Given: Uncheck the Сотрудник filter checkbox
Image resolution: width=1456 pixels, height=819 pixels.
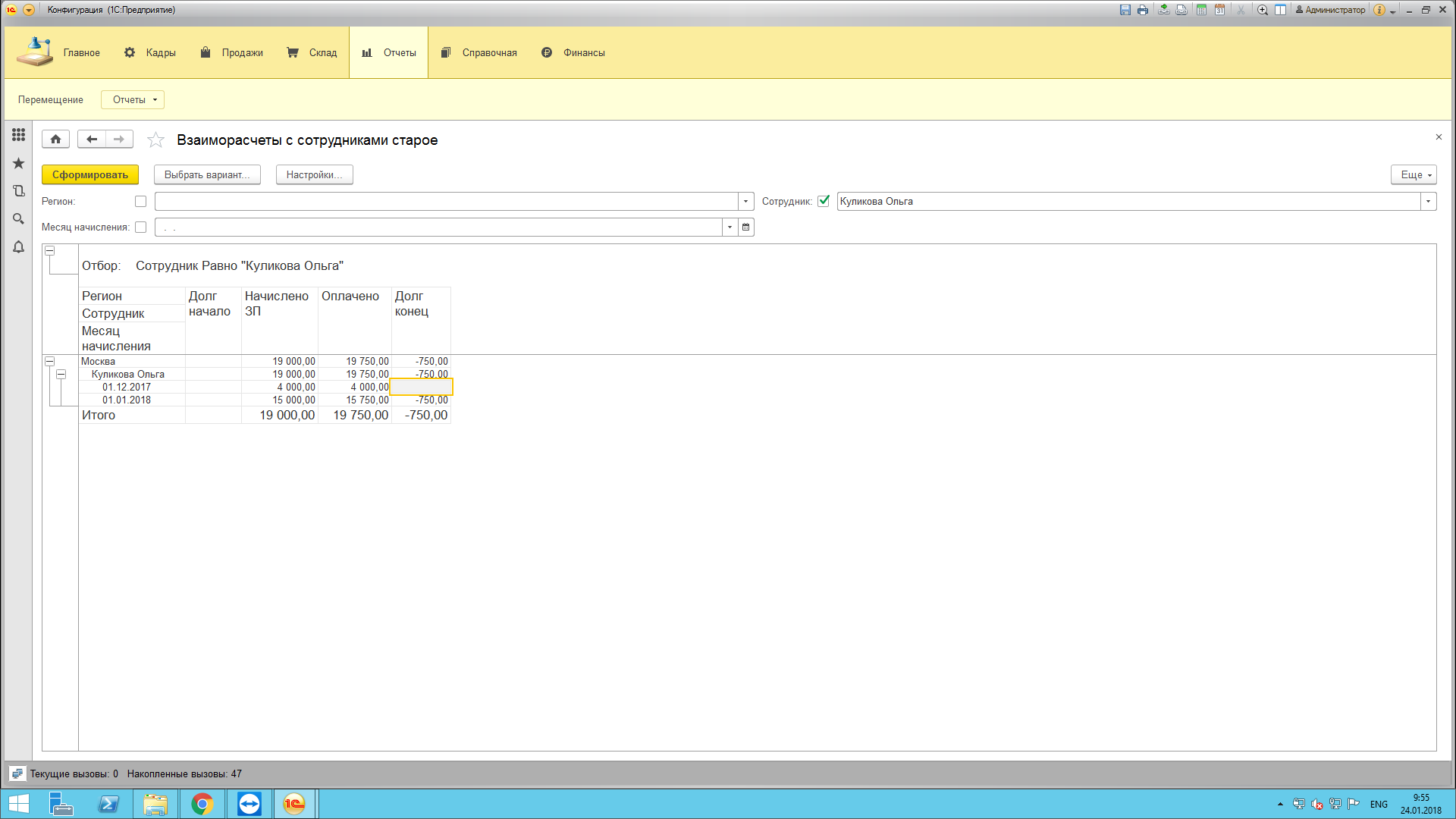Looking at the screenshot, I should pyautogui.click(x=824, y=202).
